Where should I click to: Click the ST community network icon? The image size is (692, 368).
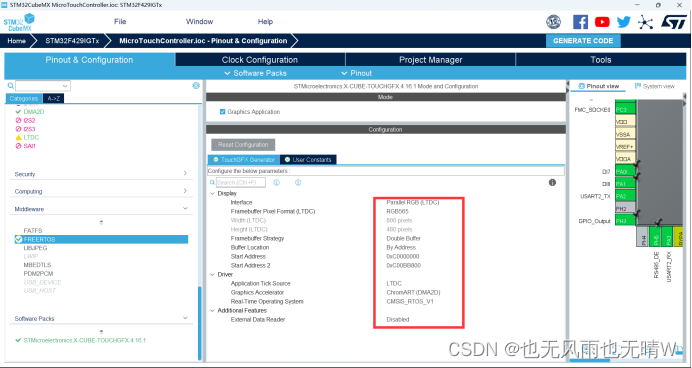pos(645,22)
